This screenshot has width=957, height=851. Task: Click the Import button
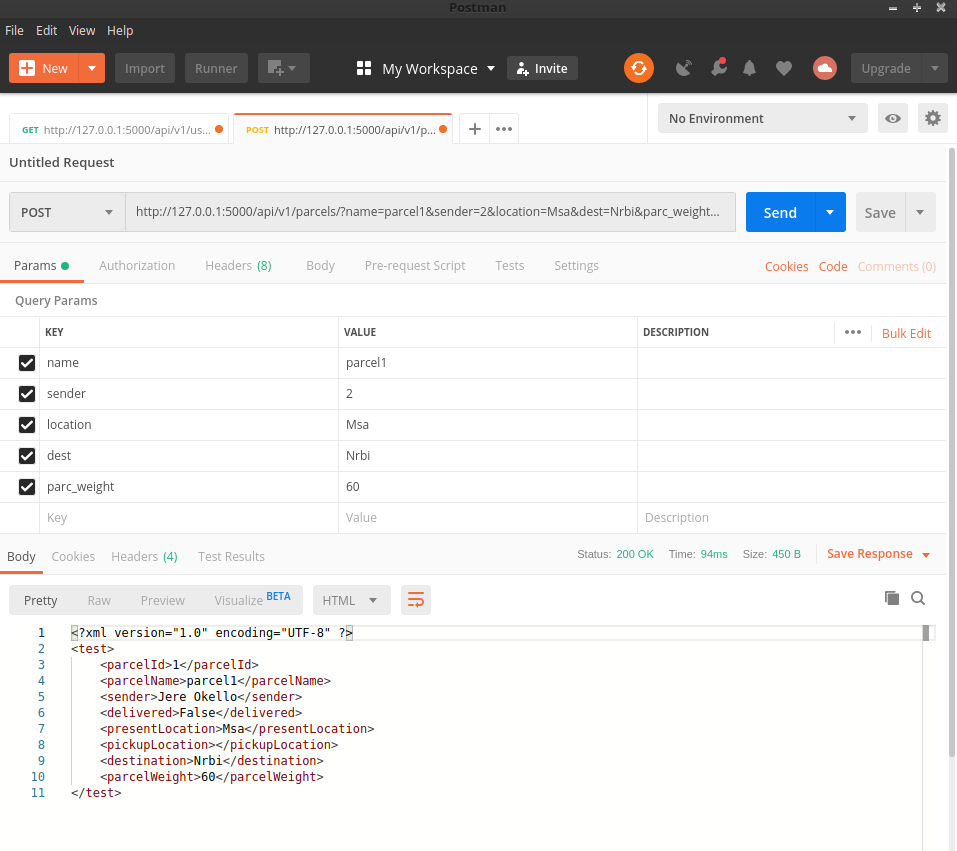pyautogui.click(x=145, y=68)
